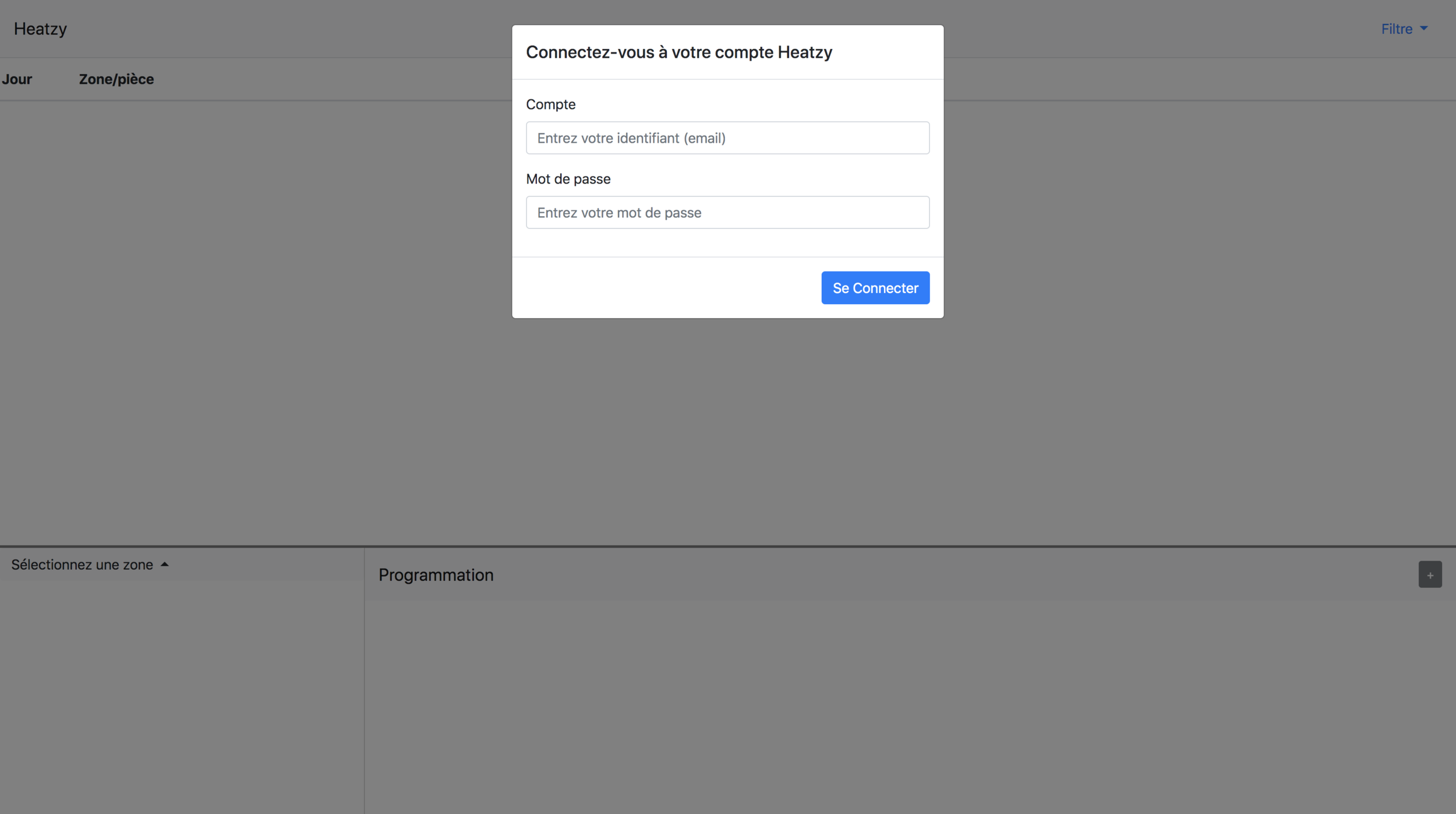Click the Mot de passe label
This screenshot has height=814, width=1456.
pos(568,179)
